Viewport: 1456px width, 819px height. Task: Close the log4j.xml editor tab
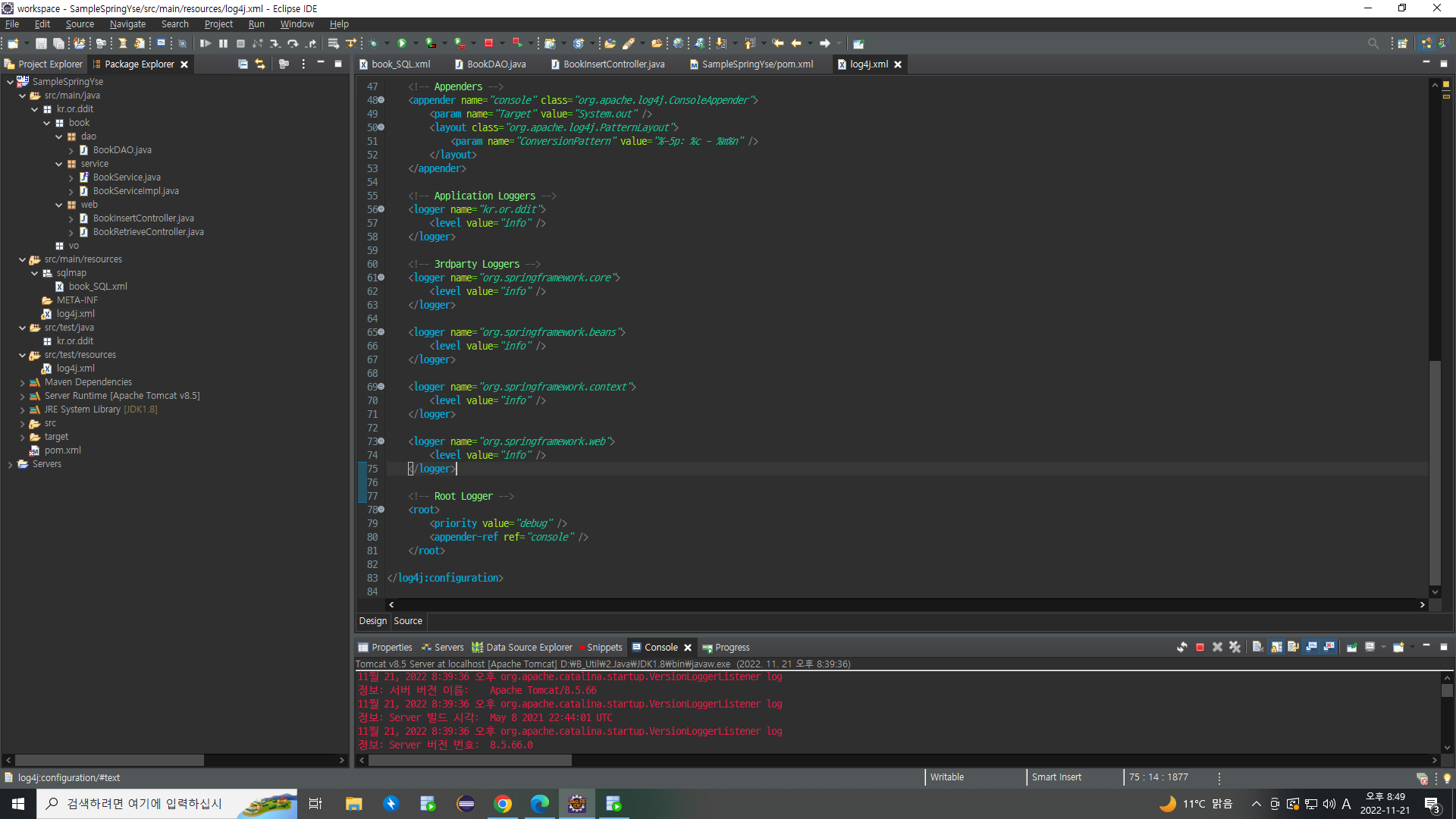[898, 64]
